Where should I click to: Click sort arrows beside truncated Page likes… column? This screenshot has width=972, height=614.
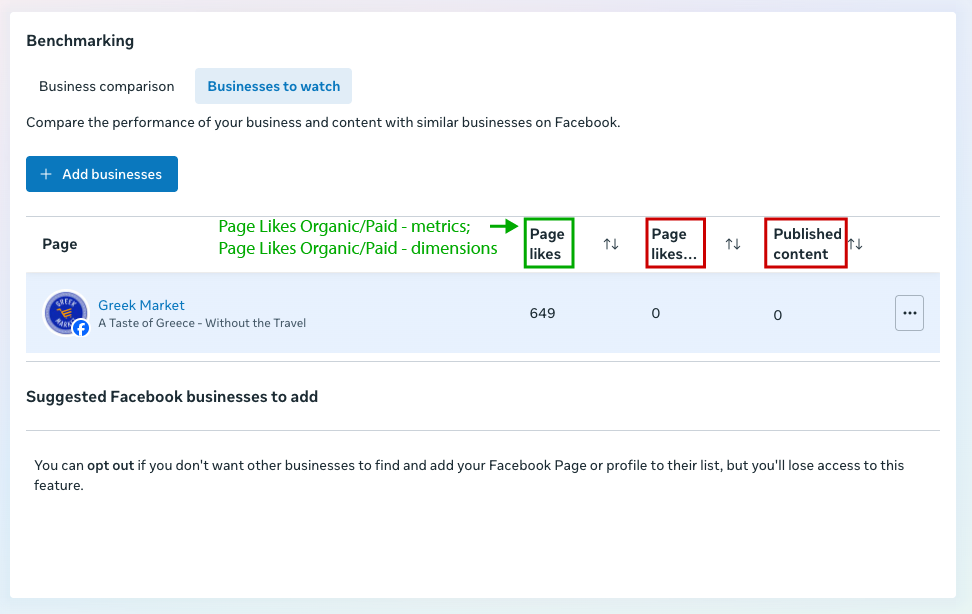[x=733, y=244]
